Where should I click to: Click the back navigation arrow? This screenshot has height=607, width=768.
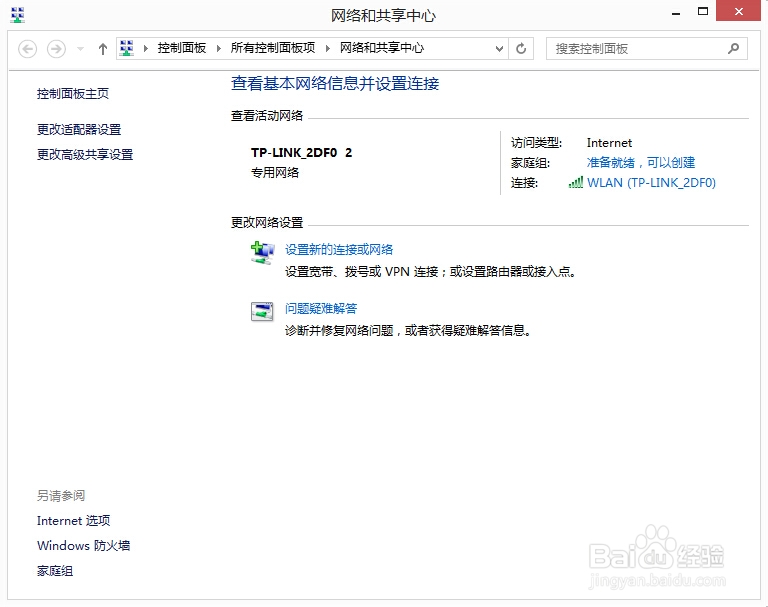(27, 49)
